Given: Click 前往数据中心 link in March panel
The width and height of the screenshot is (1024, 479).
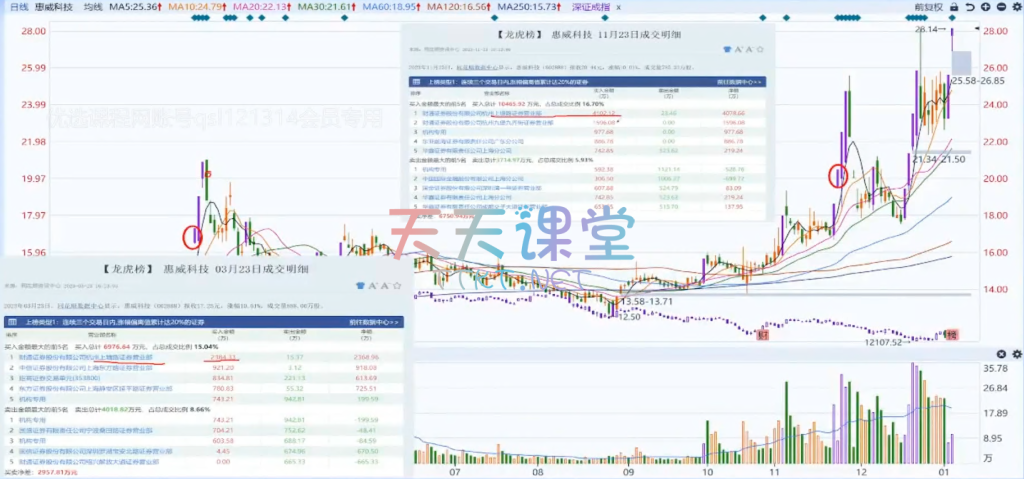Looking at the screenshot, I should (x=375, y=322).
